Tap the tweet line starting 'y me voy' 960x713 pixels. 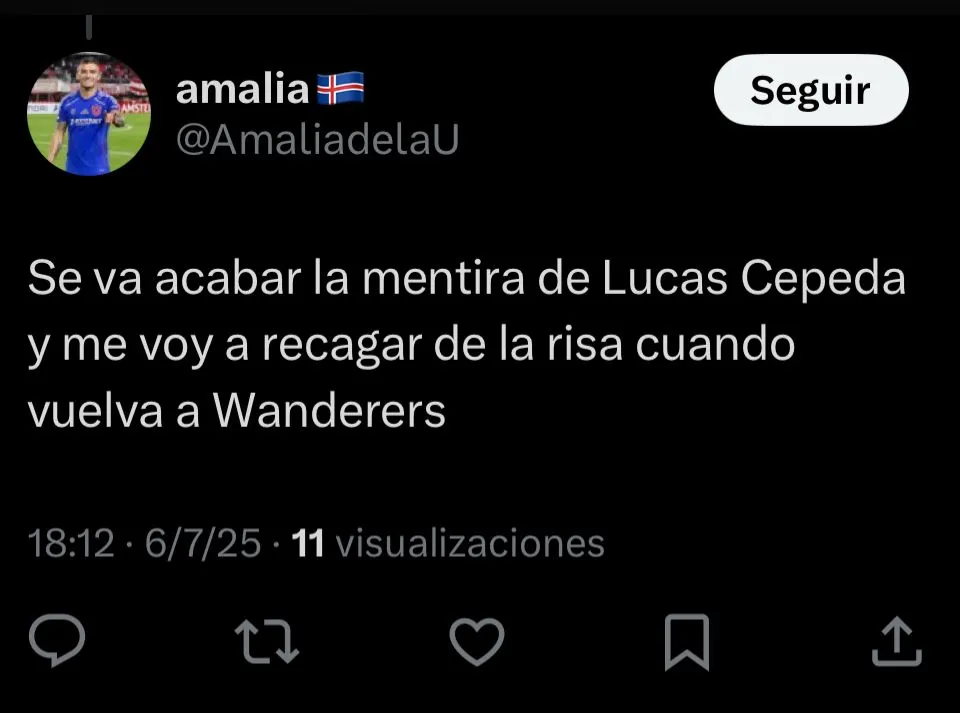[x=411, y=345]
